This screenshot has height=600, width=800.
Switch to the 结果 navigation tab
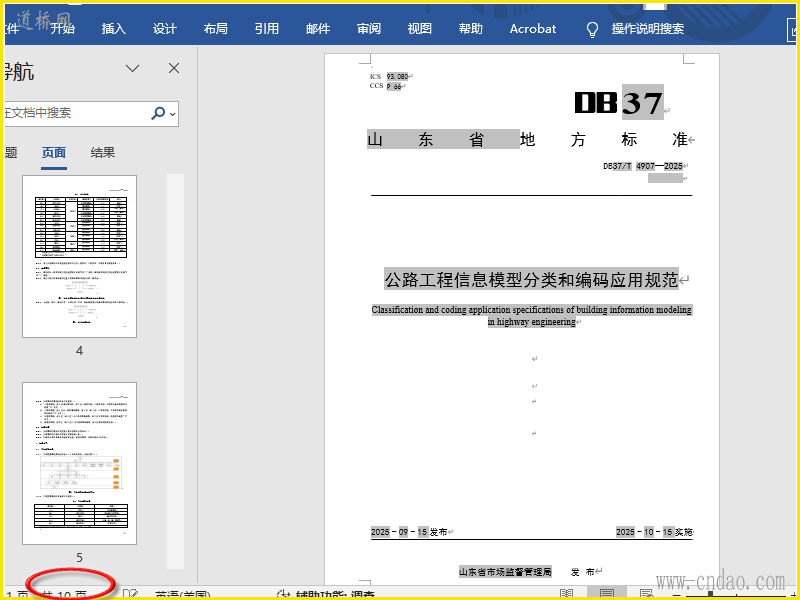103,153
